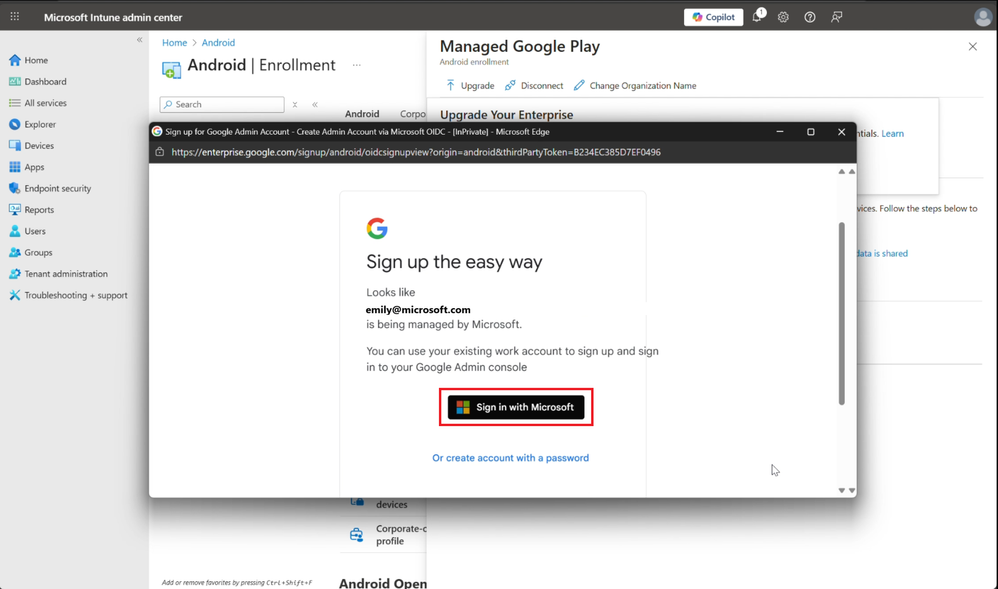Open Dashboard in sidebar

38,82
